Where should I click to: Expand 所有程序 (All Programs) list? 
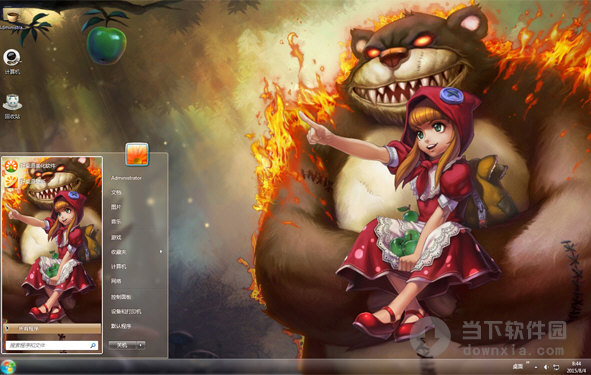(x=52, y=329)
